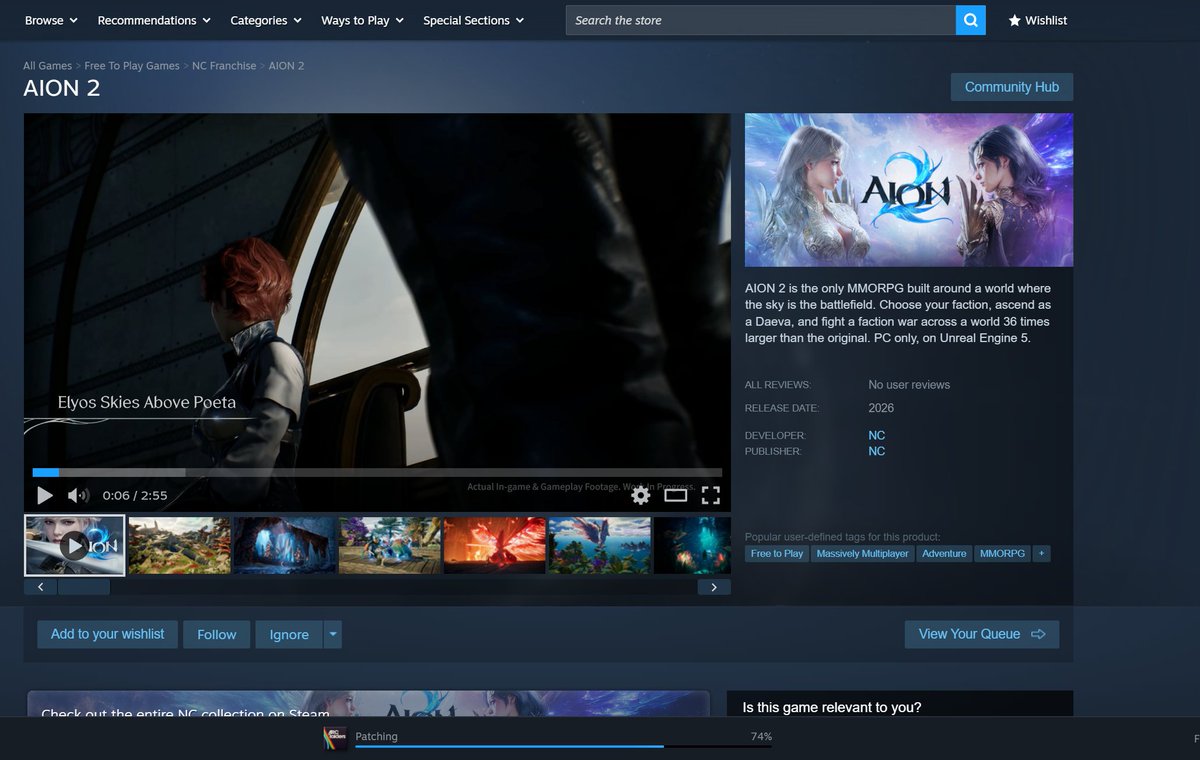Screen dimensions: 1200x760
Task: Click "Is this game relevant to you?" heading
Action: 832,707
